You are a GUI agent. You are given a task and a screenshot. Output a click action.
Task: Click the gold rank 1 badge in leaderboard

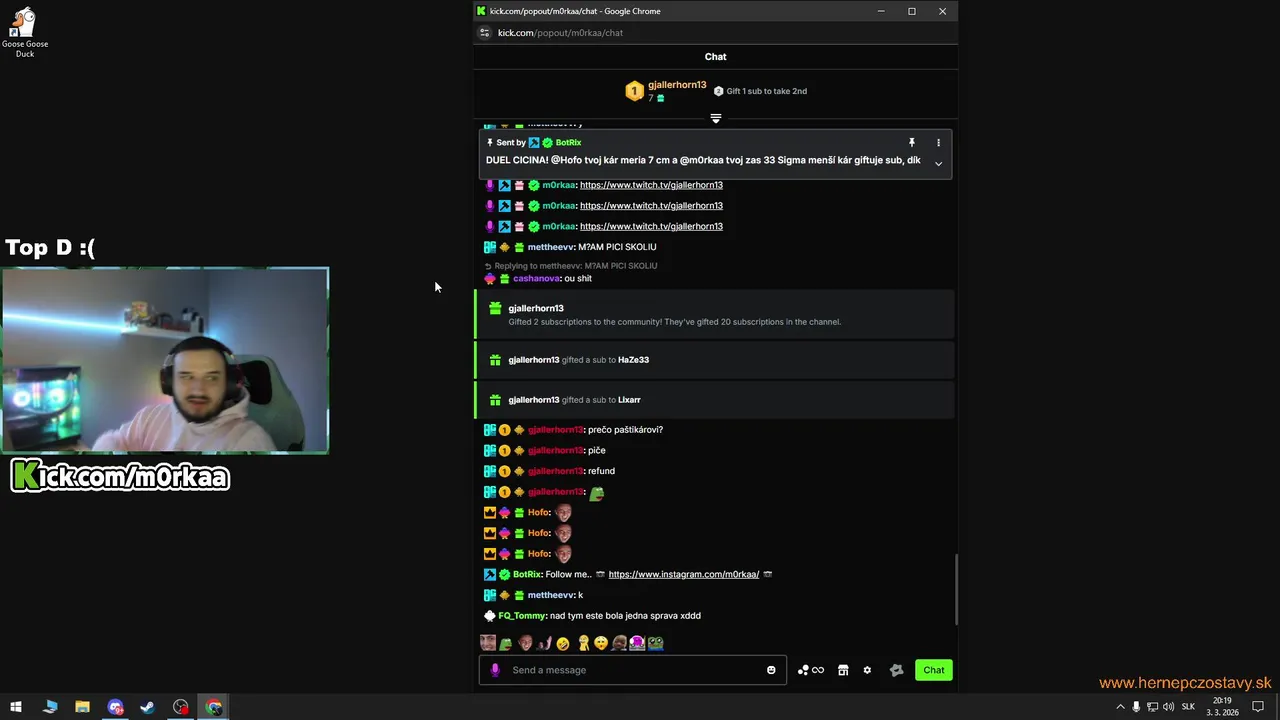[x=634, y=92]
